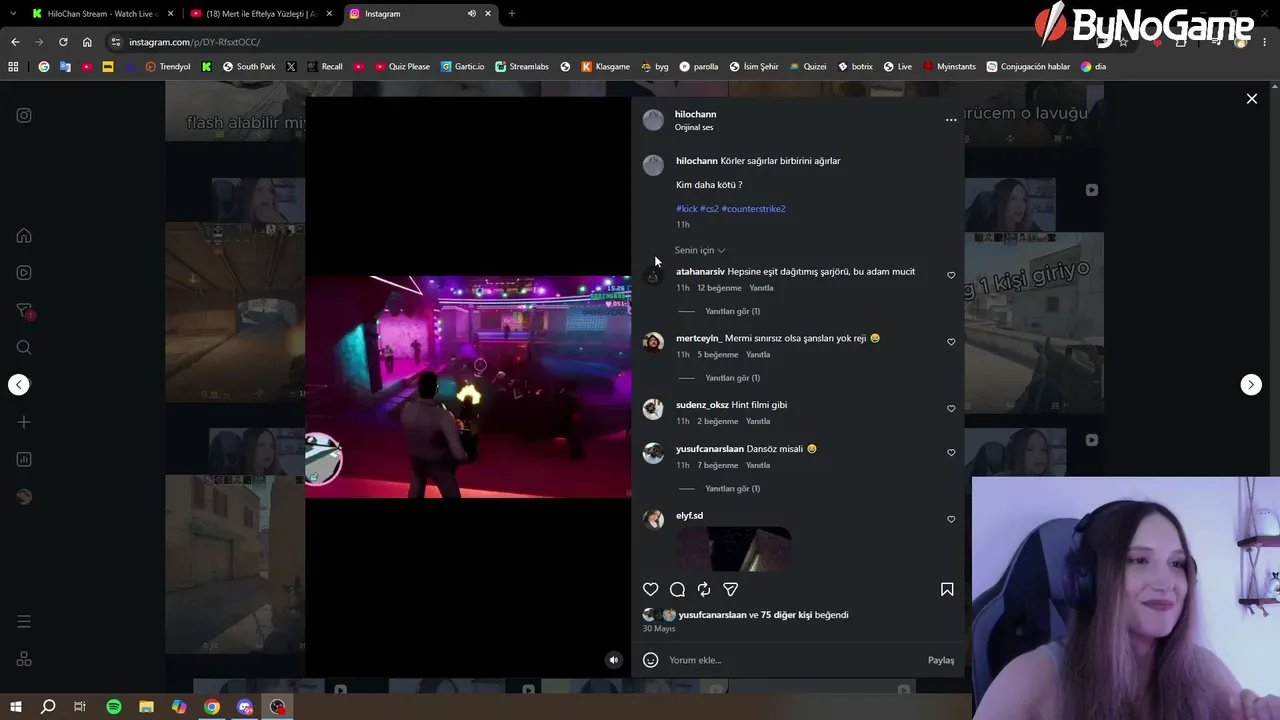
Task: Open the #cs2 hashtag link
Action: (x=709, y=209)
